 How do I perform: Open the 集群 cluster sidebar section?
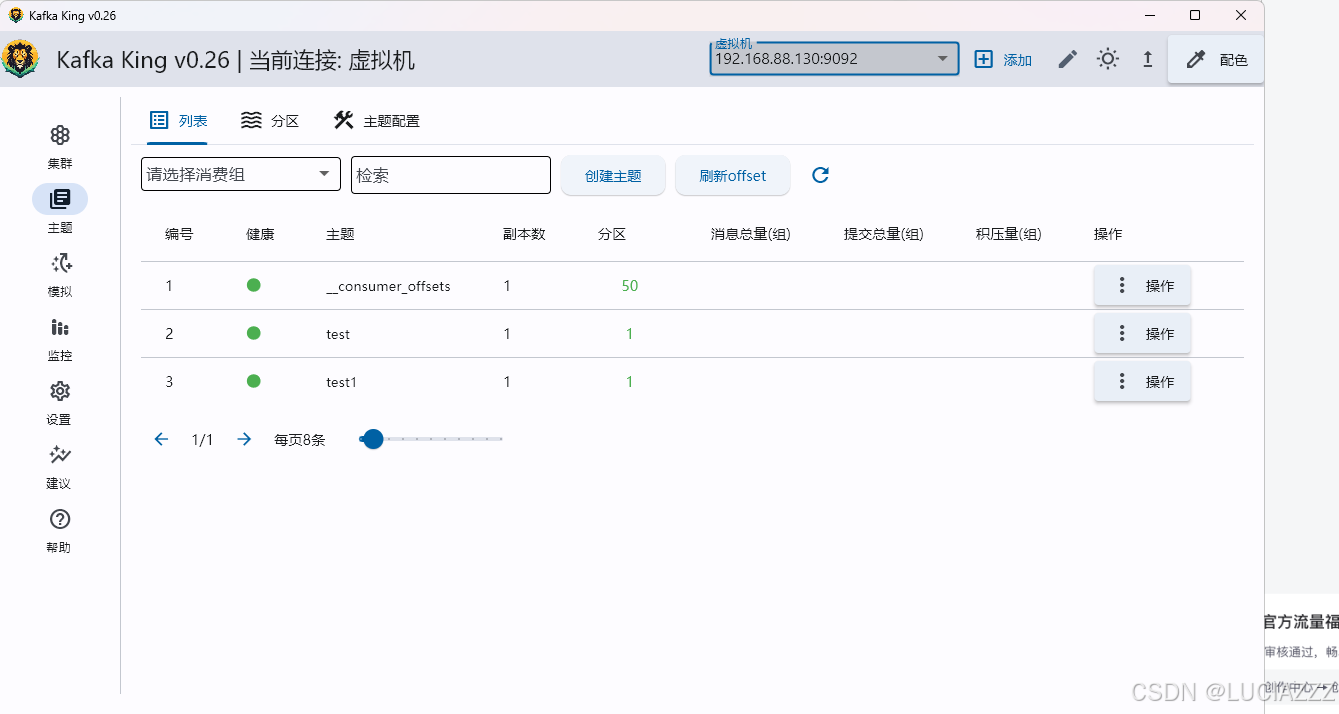60,146
